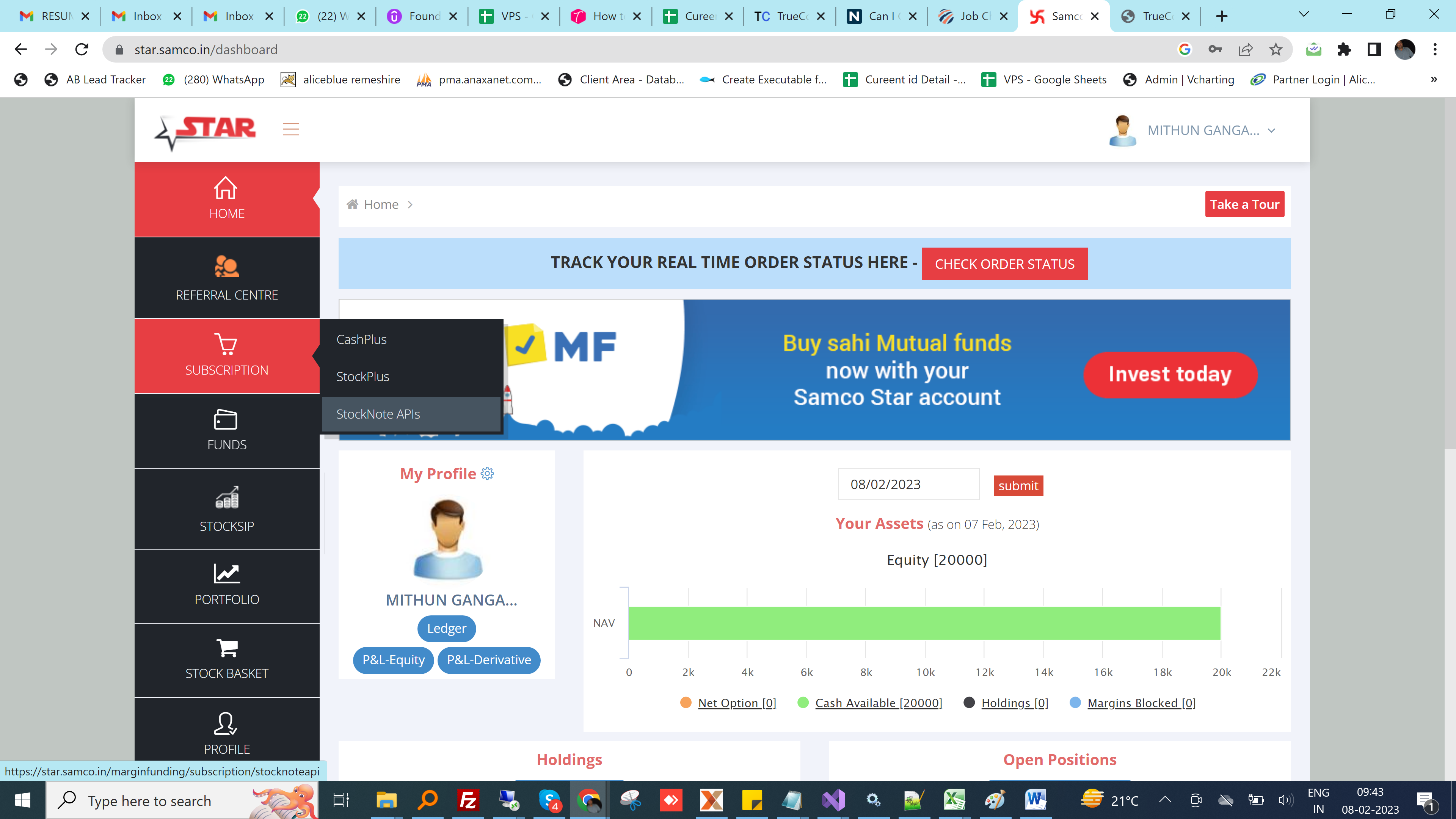Click the Invest today button
Image resolution: width=1456 pixels, height=819 pixels.
pyautogui.click(x=1170, y=374)
